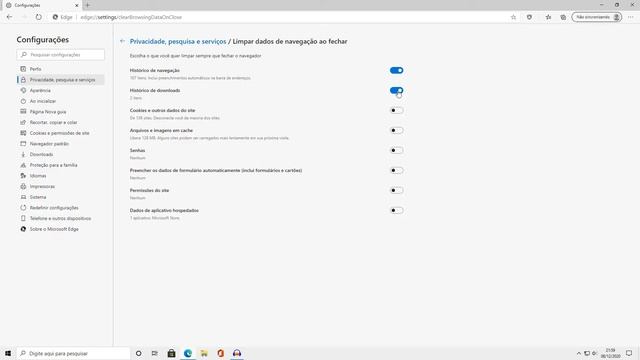This screenshot has height=360, width=640.
Task: Click the volume icon in system tray
Action: click(x=594, y=353)
